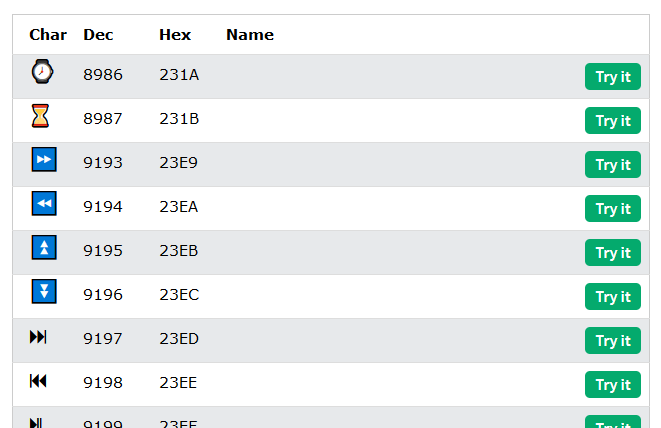Click the watch emoji character
Image resolution: width=661 pixels, height=428 pixels.
42,72
